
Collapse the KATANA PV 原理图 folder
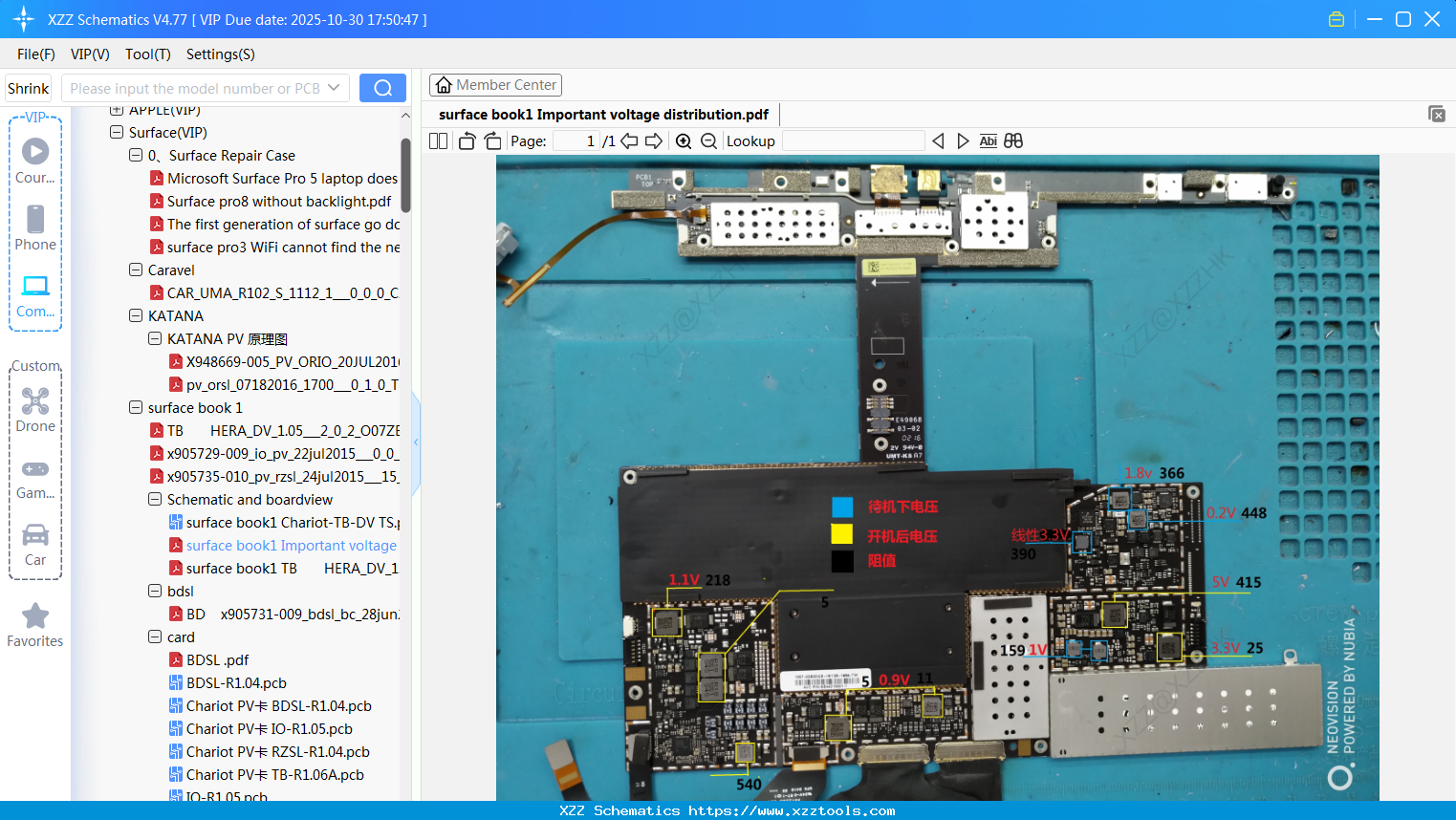pyautogui.click(x=155, y=338)
